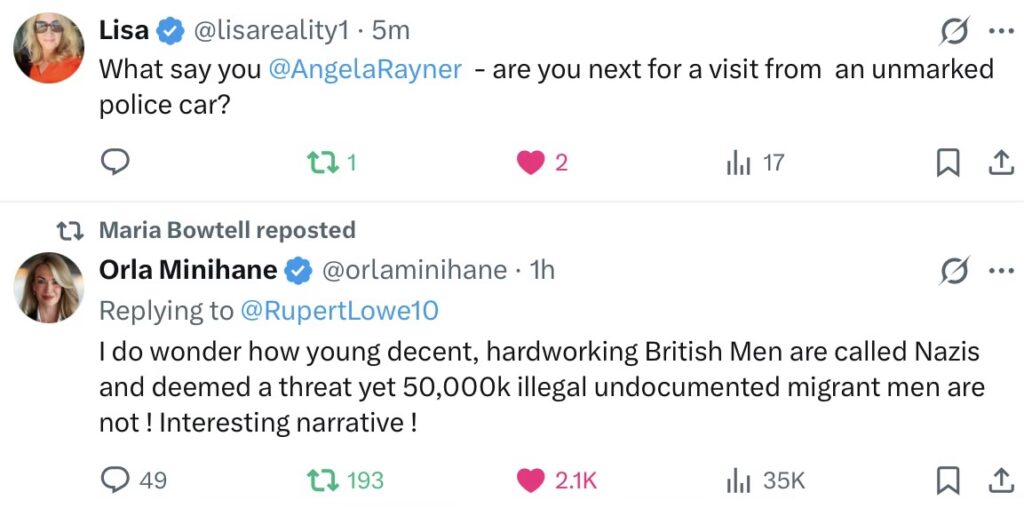1024x508 pixels.
Task: Open Orla Minihane's profile picture
Action: point(48,287)
